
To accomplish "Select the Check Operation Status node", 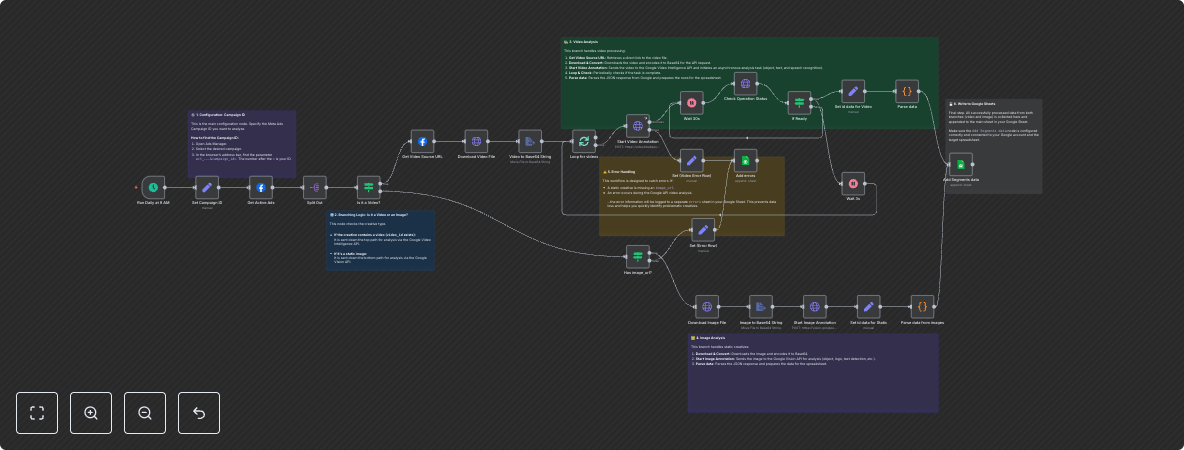I will [745, 84].
